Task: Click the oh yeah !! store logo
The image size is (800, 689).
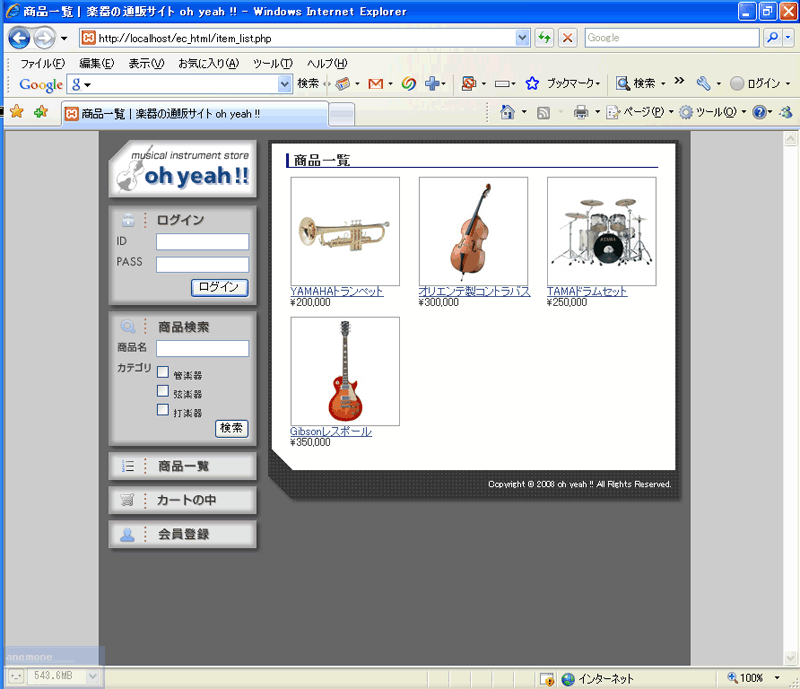Action: point(183,169)
